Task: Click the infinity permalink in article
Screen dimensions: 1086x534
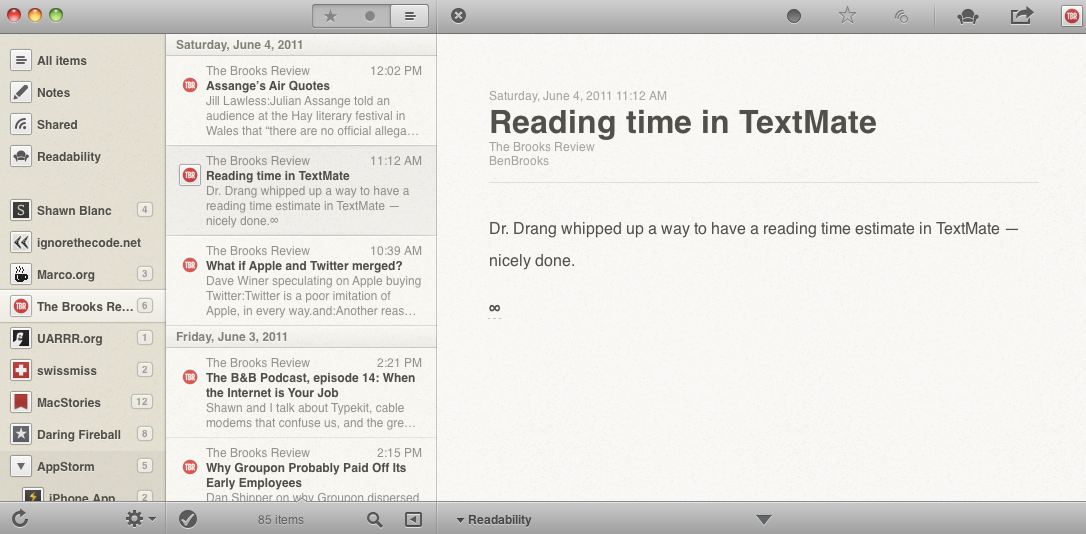Action: [494, 308]
